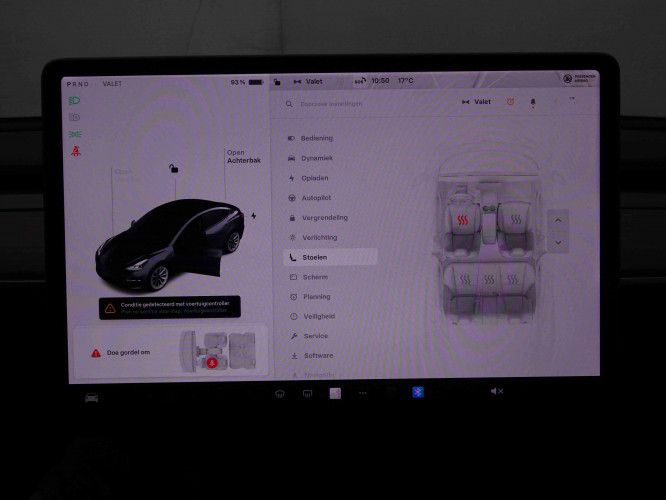Go to Autopilot settings
The height and width of the screenshot is (500, 666).
[x=316, y=198]
